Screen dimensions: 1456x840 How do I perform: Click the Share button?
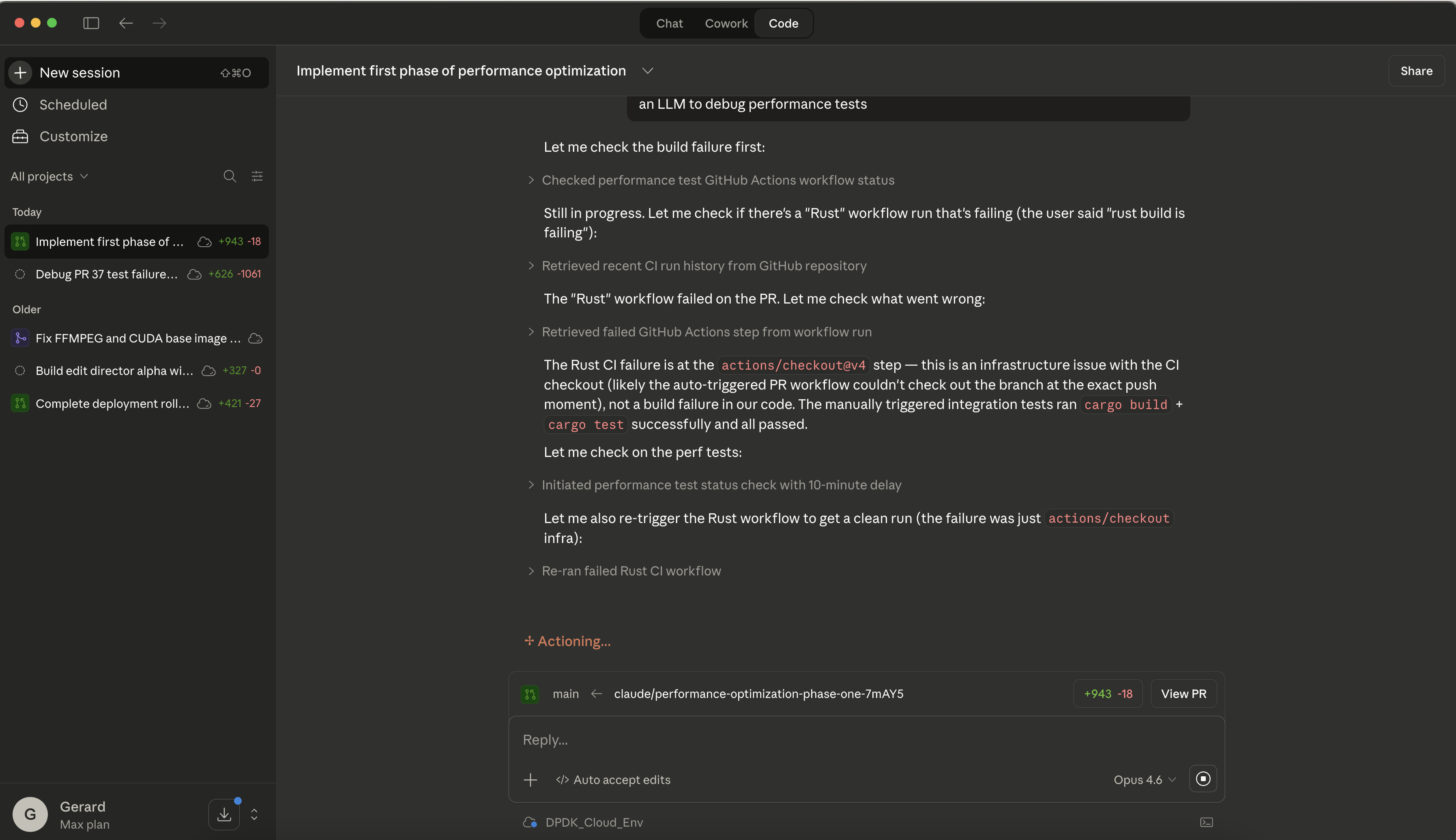coord(1416,71)
